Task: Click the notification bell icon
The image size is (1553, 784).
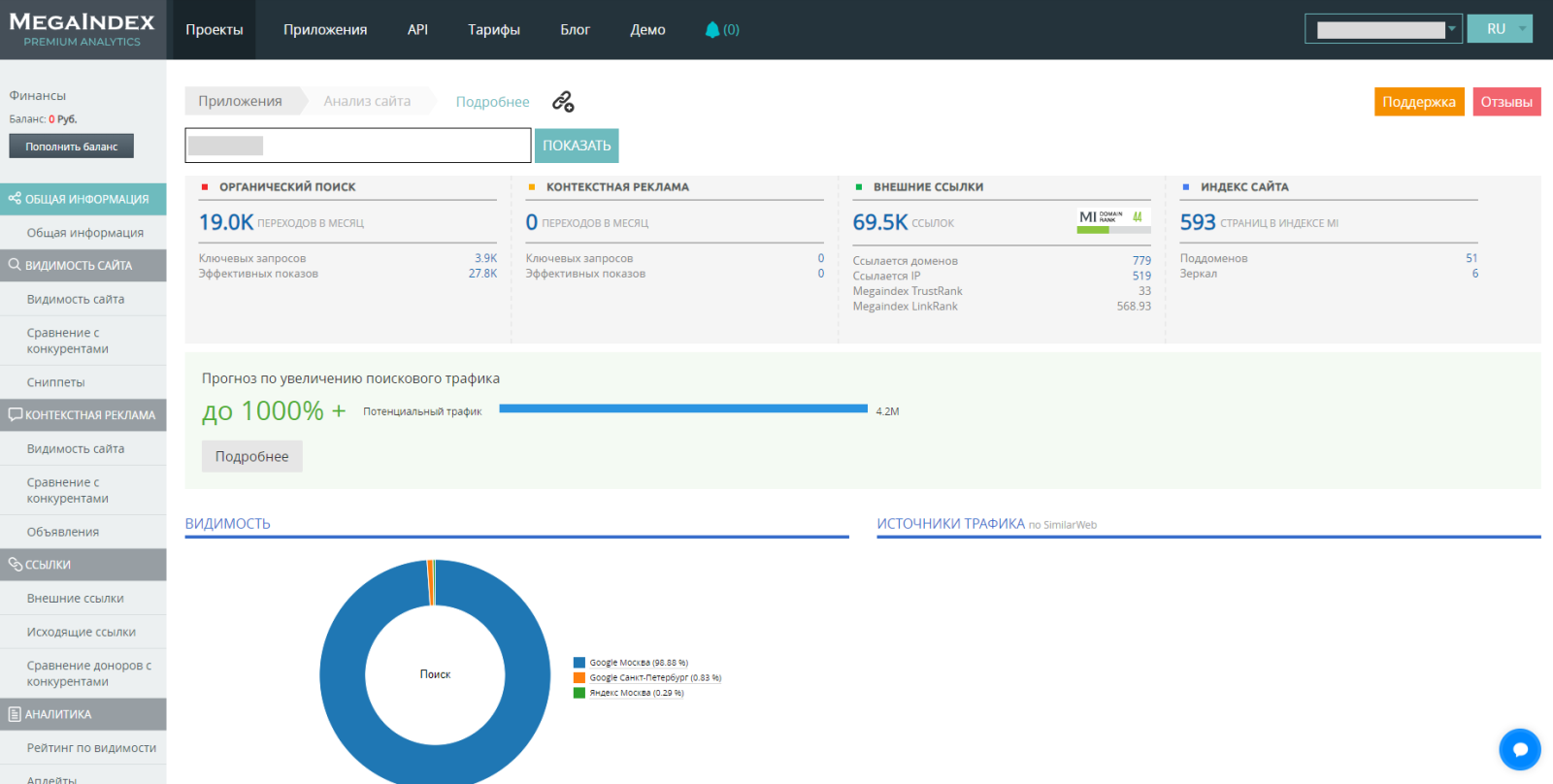Action: [x=712, y=30]
